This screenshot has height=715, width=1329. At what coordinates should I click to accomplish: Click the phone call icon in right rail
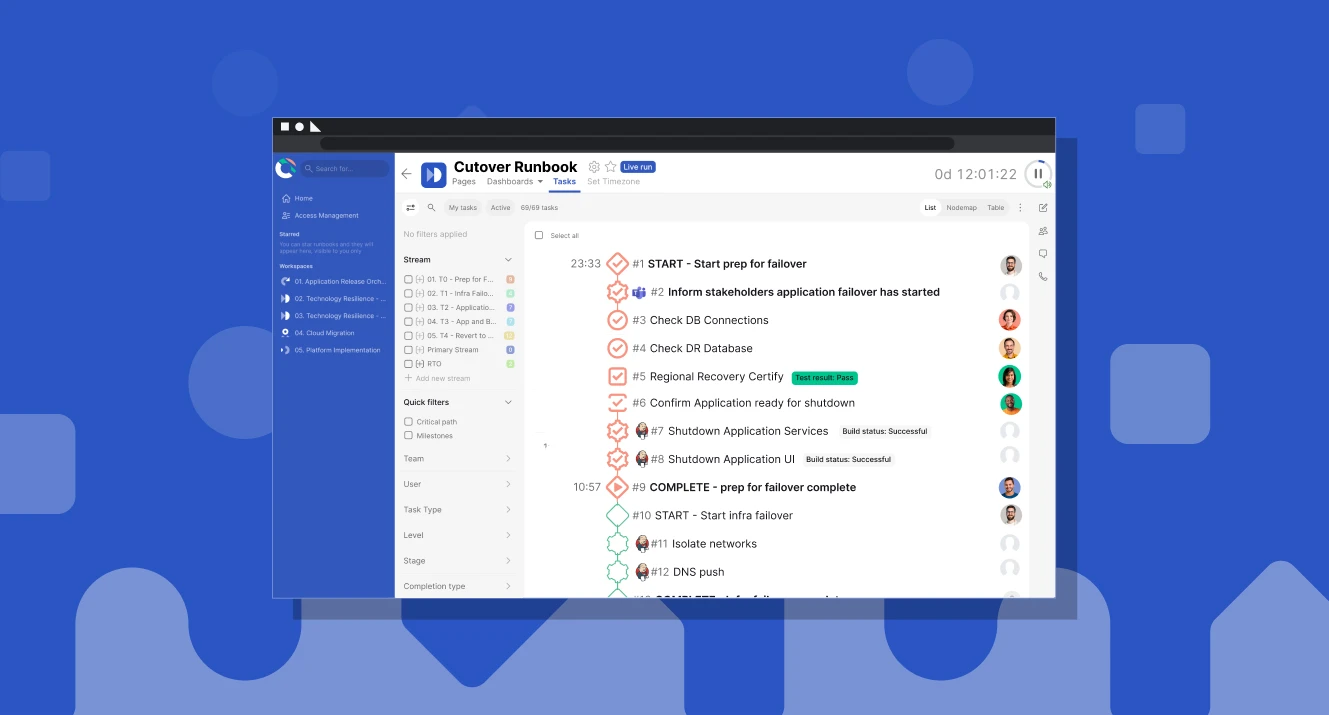click(1043, 277)
